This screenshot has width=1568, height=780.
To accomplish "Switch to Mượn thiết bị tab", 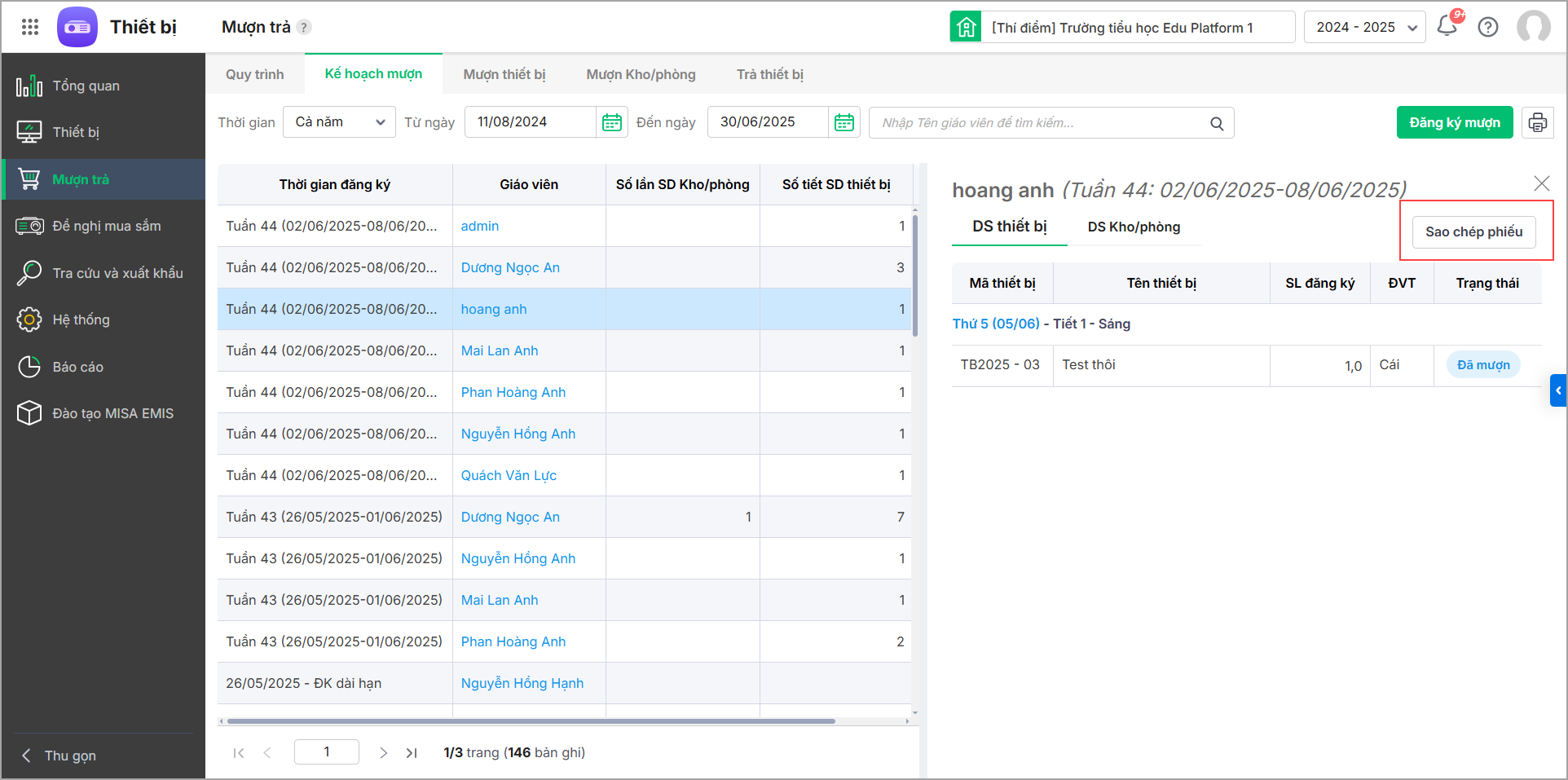I will (504, 74).
